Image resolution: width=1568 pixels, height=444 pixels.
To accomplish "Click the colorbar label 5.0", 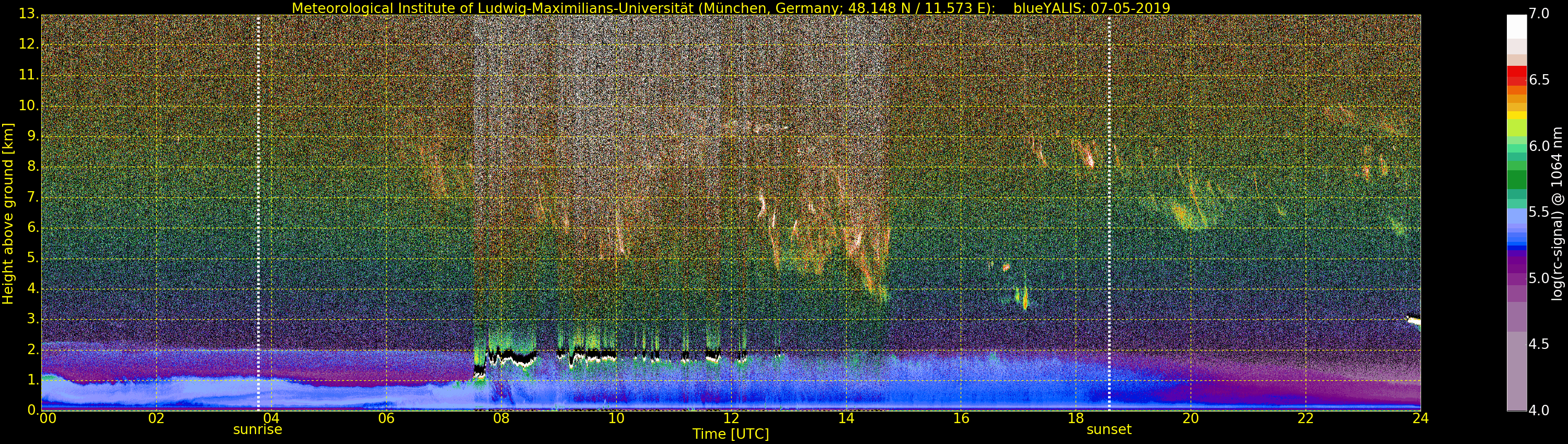I will pos(1539,278).
